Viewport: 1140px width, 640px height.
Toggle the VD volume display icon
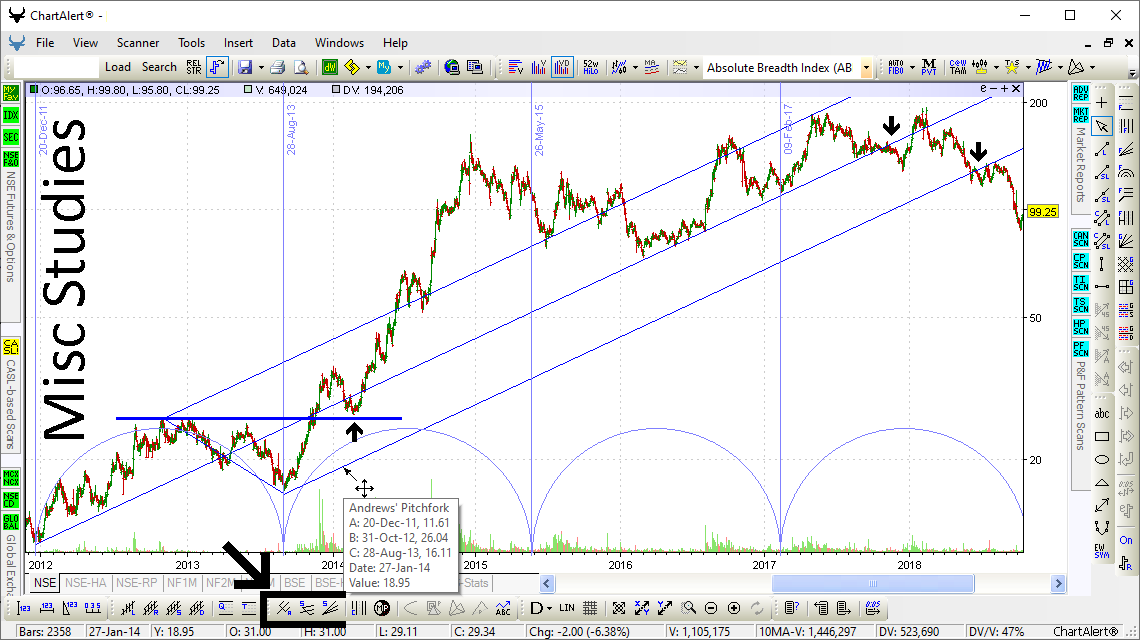click(x=562, y=67)
